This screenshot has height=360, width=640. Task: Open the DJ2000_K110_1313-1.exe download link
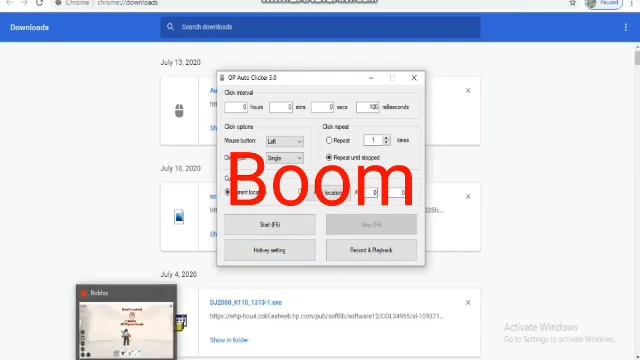click(246, 302)
